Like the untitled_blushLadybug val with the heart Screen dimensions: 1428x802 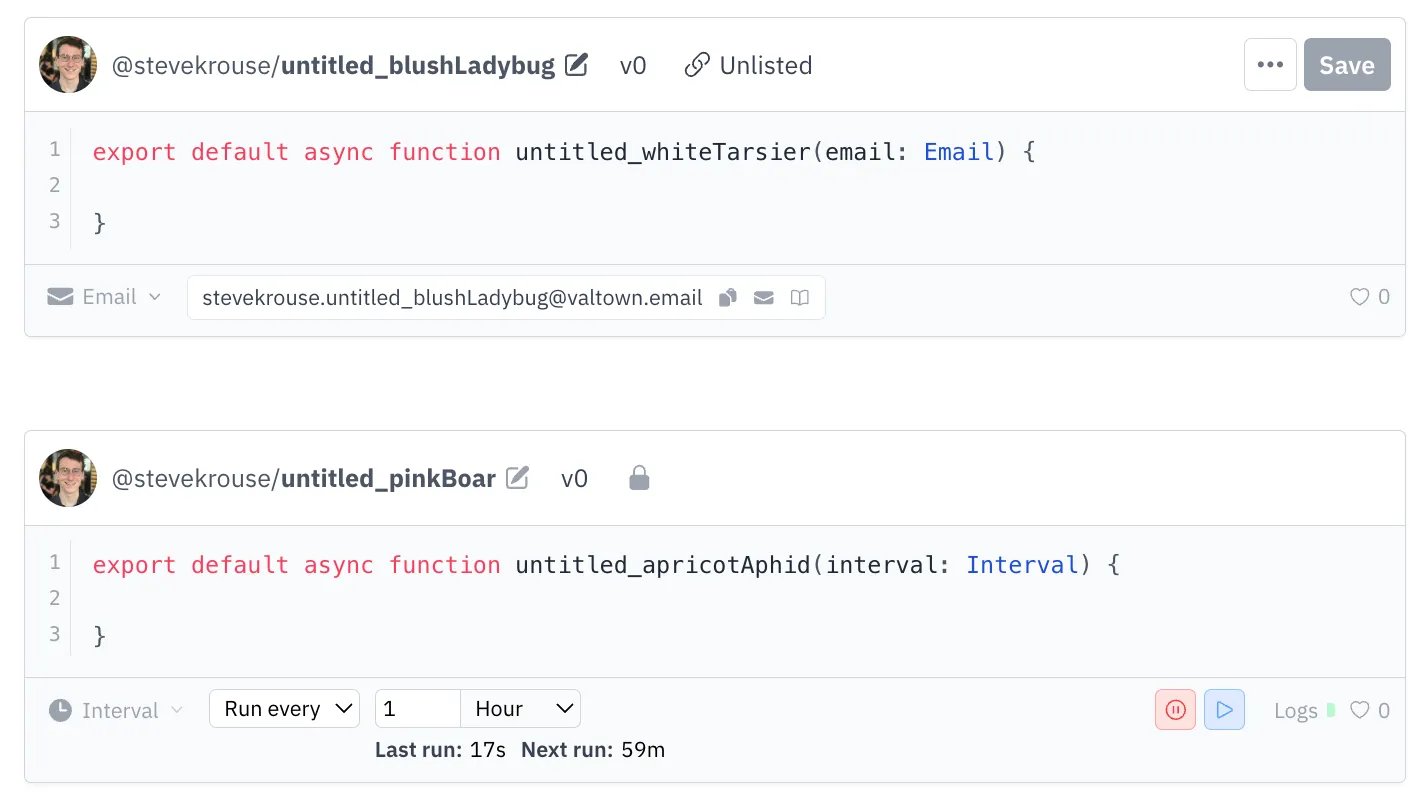click(x=1359, y=297)
